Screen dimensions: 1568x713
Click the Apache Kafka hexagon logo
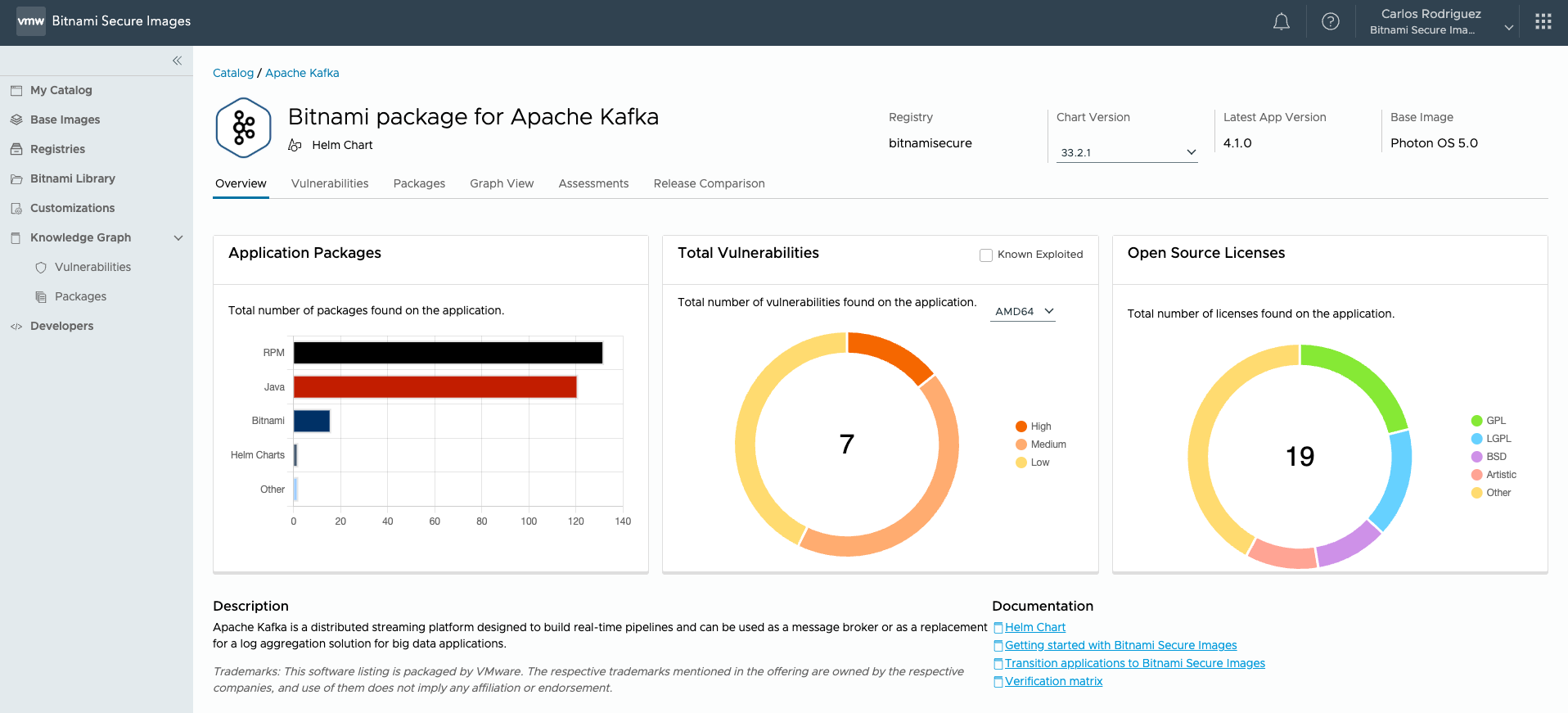[243, 128]
